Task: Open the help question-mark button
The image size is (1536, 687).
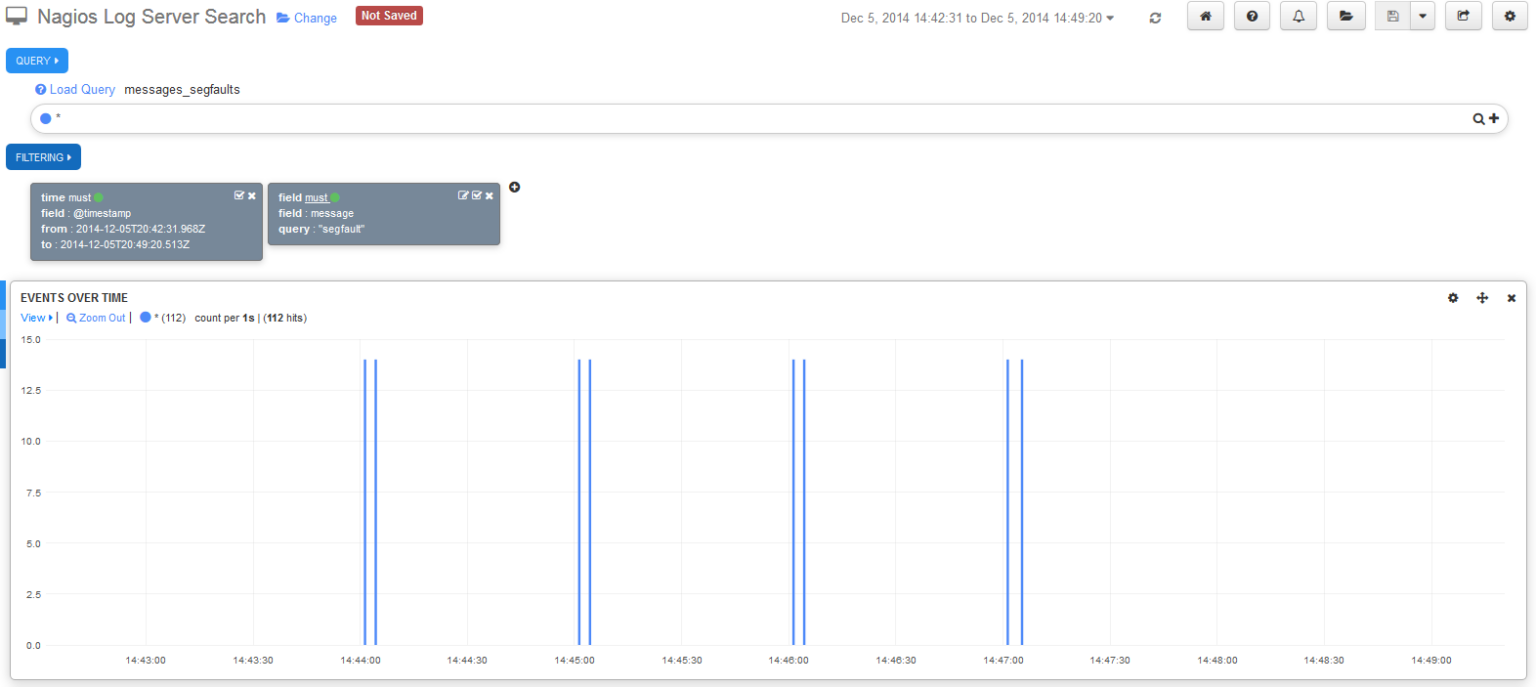Action: click(1252, 17)
